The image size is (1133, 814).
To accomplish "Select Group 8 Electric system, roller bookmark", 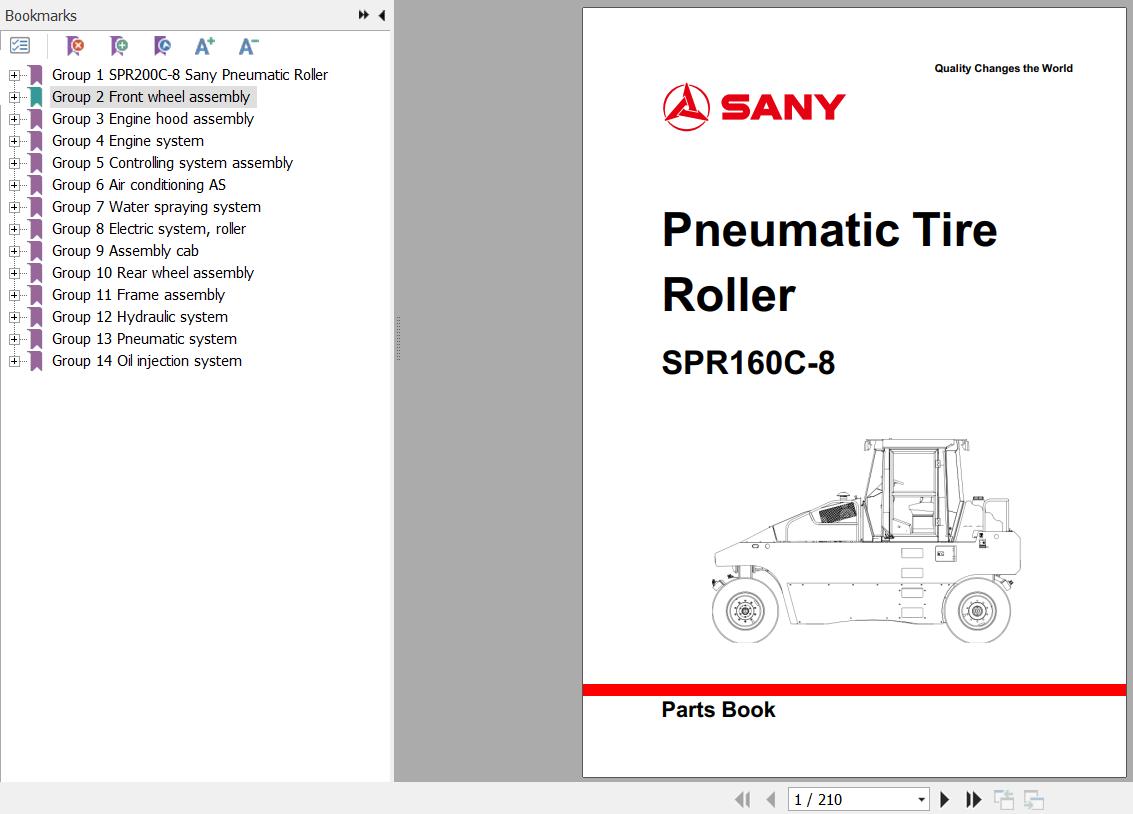I will pyautogui.click(x=149, y=229).
